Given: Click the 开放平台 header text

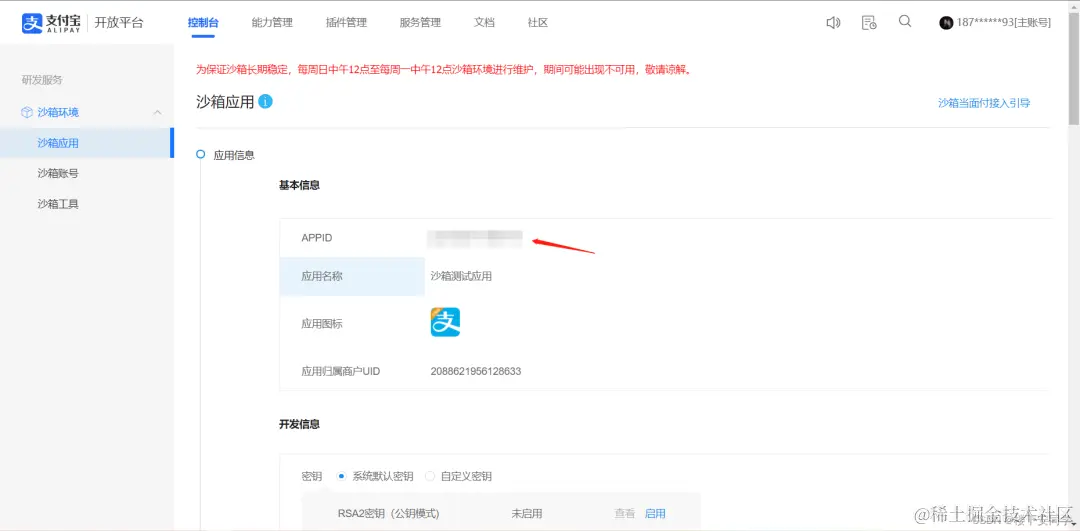Looking at the screenshot, I should click(x=119, y=23).
